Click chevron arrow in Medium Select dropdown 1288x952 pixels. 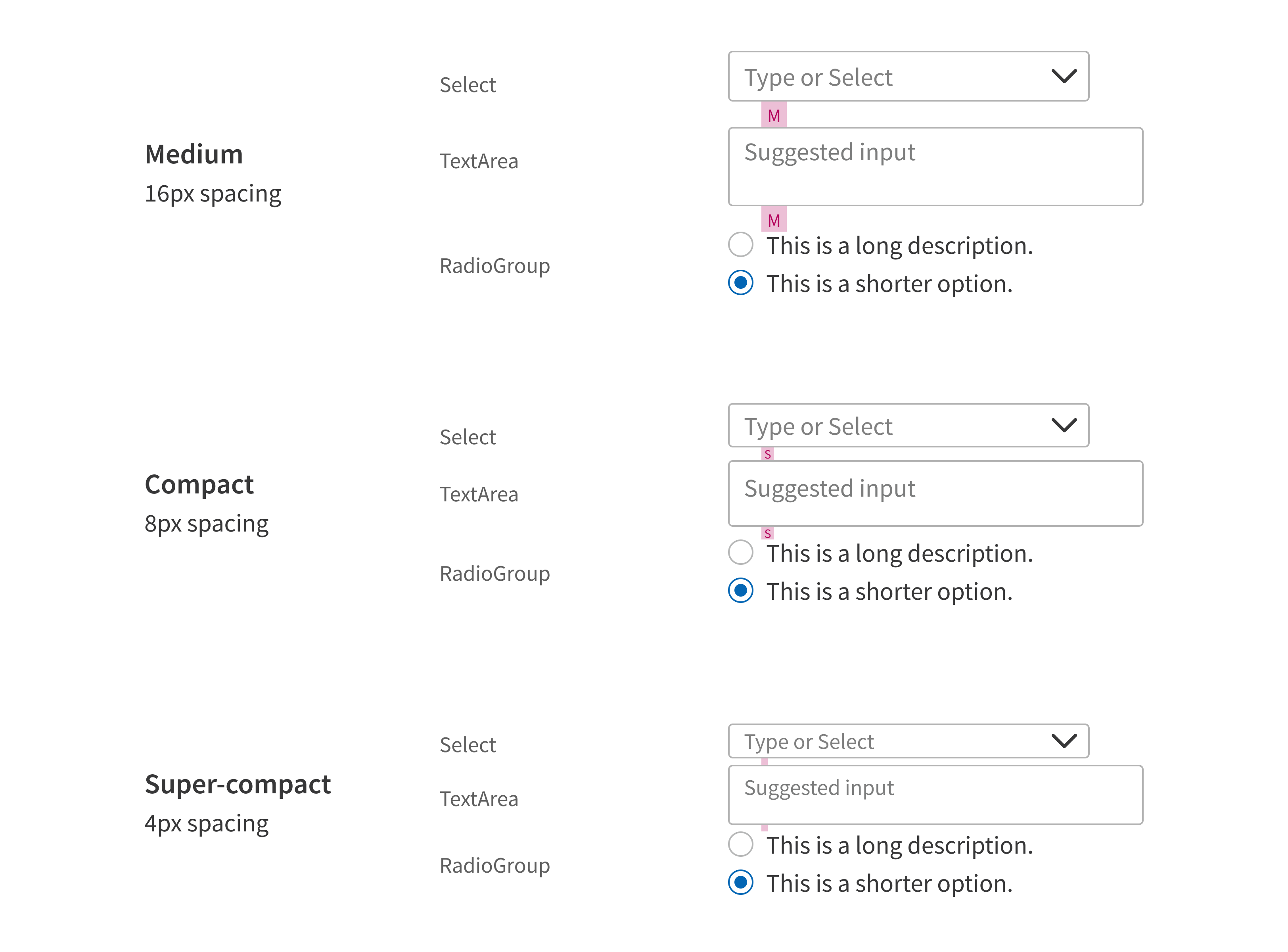click(x=1063, y=76)
